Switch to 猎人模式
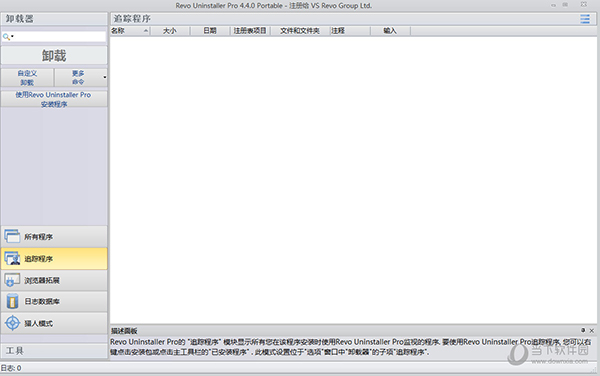Screen dimensions: 600x376 (54, 323)
